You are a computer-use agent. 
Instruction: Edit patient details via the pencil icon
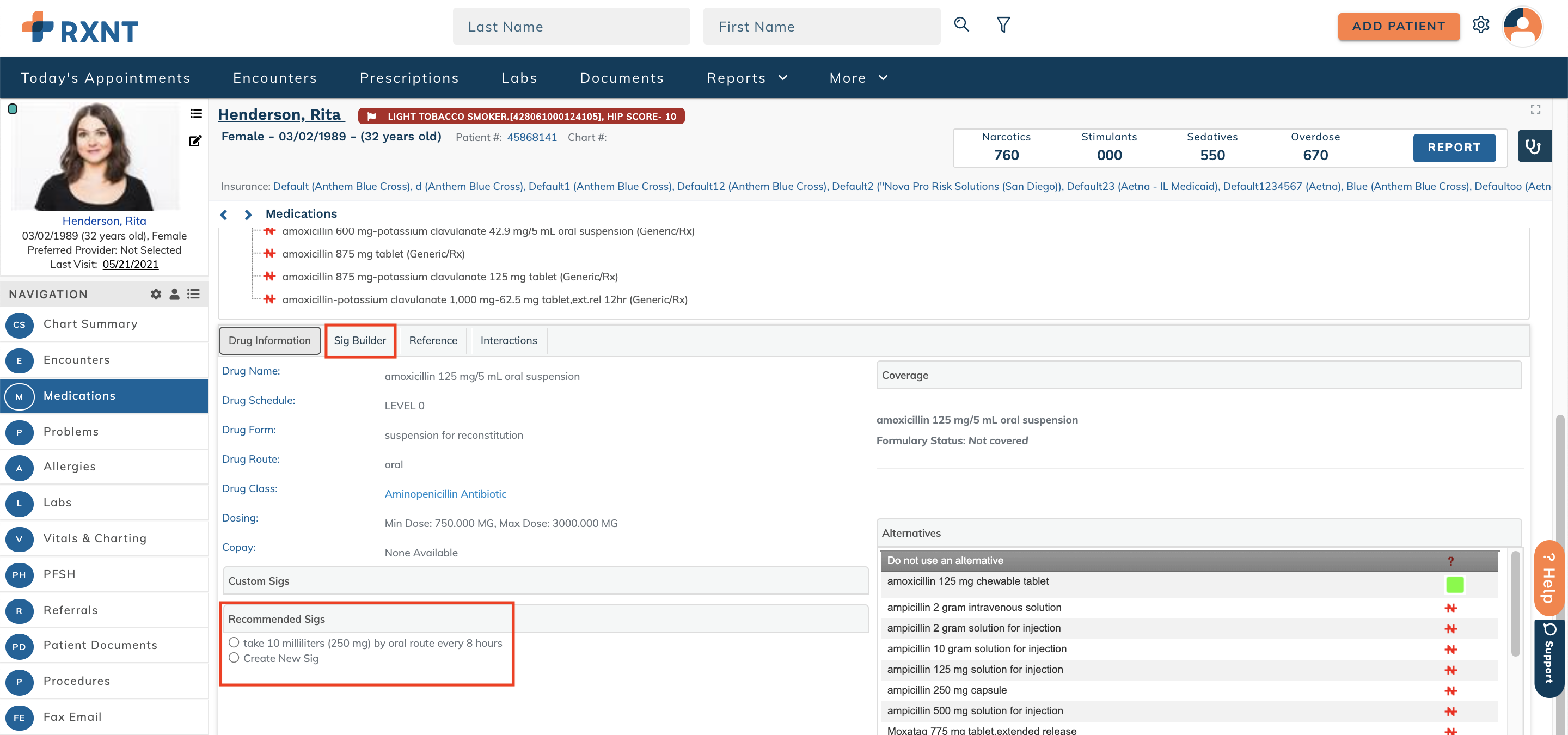195,140
